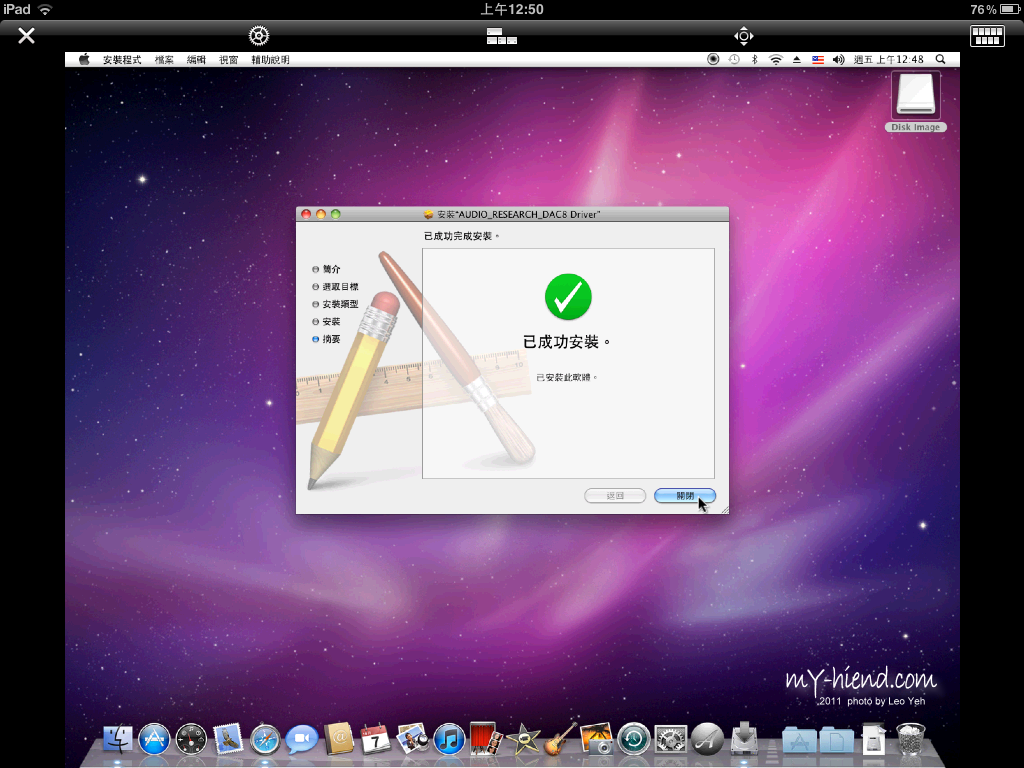Viewport: 1024px width, 768px height.
Task: Click the volume speaker icon in menu bar
Action: (x=839, y=59)
